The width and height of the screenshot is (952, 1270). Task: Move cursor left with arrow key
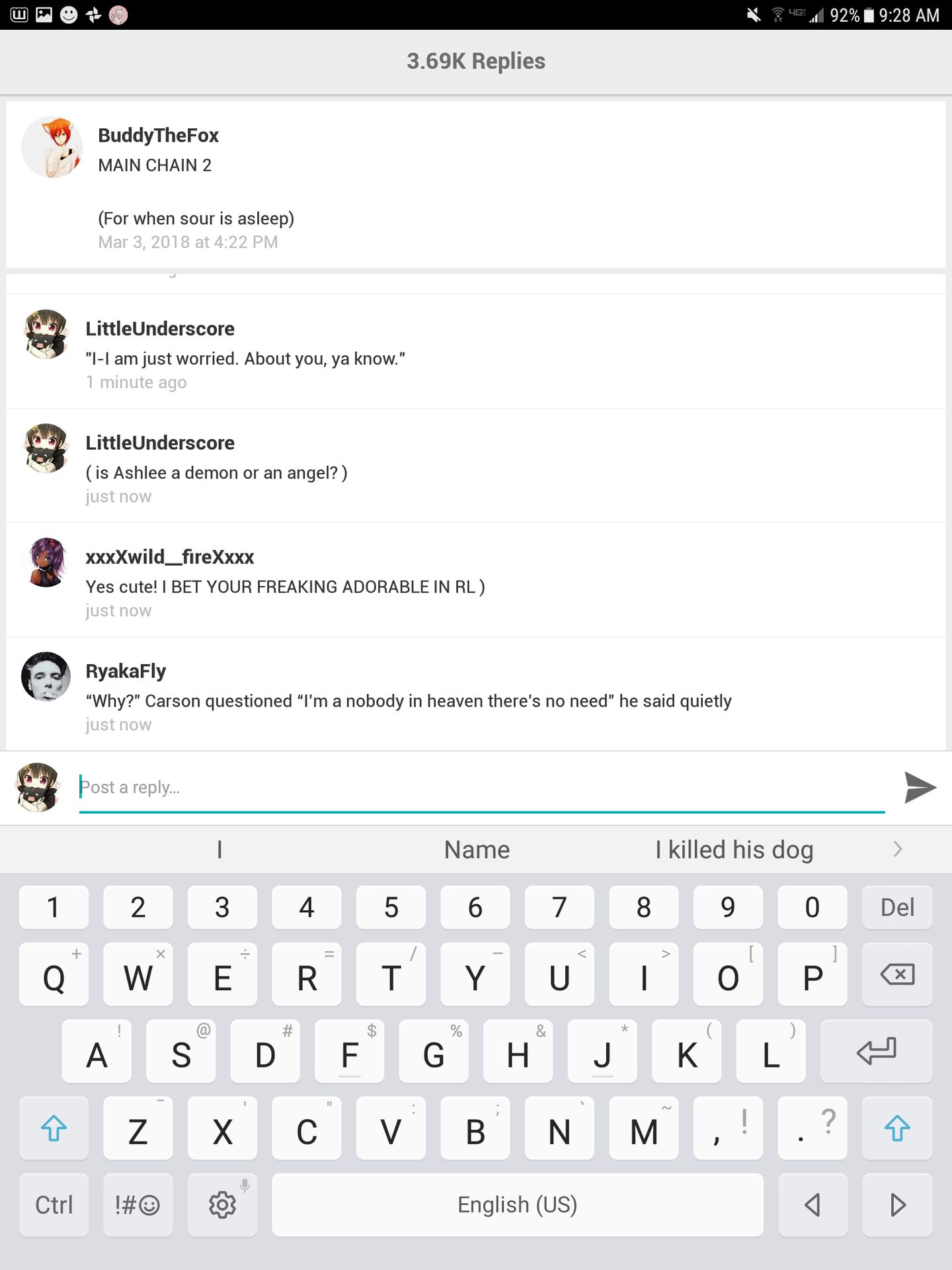(813, 1205)
